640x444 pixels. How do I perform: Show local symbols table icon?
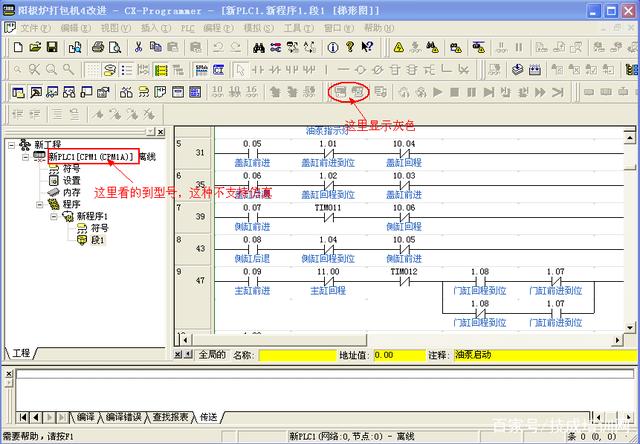click(x=143, y=93)
